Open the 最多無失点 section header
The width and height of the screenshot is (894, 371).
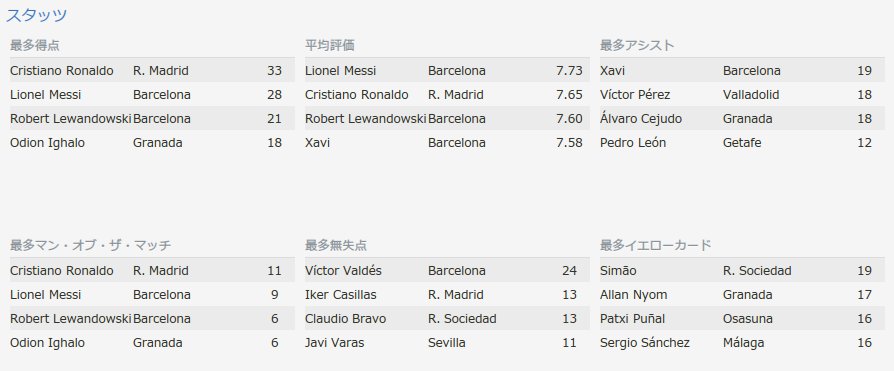(x=336, y=246)
